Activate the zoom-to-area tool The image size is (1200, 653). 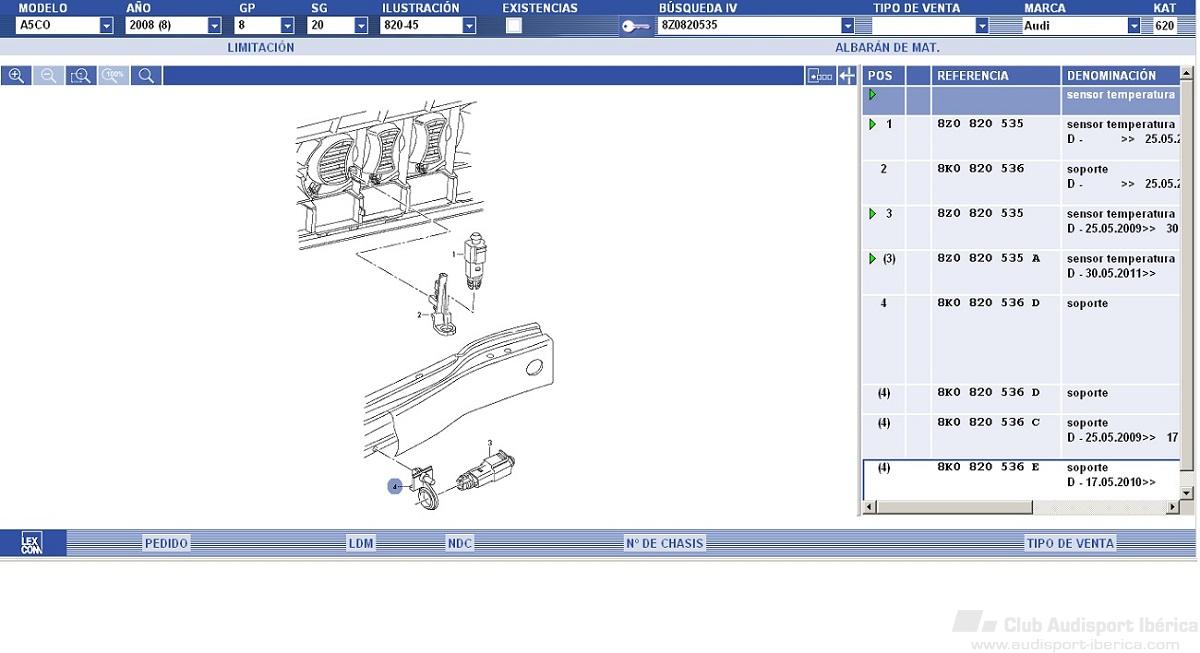81,76
